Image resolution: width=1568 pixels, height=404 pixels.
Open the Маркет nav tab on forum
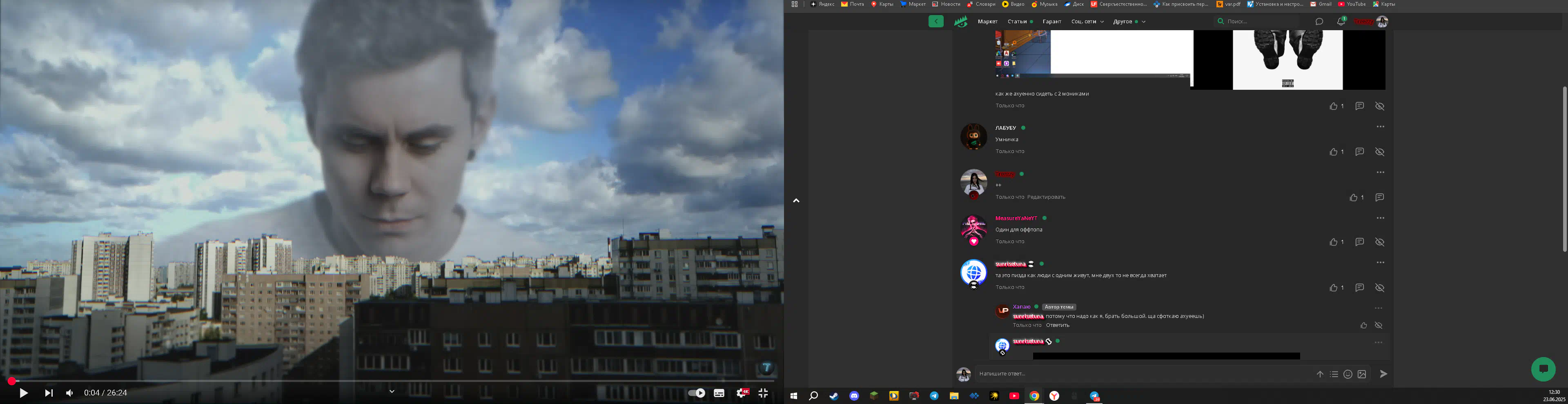click(987, 22)
